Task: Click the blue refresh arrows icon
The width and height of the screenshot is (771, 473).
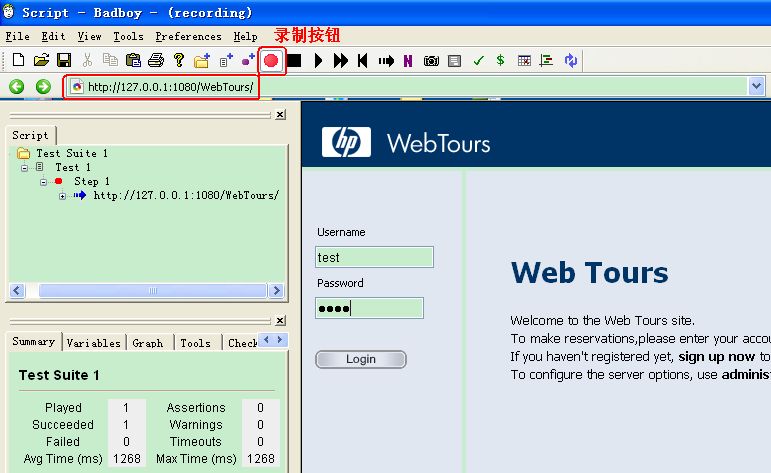Action: pos(570,60)
